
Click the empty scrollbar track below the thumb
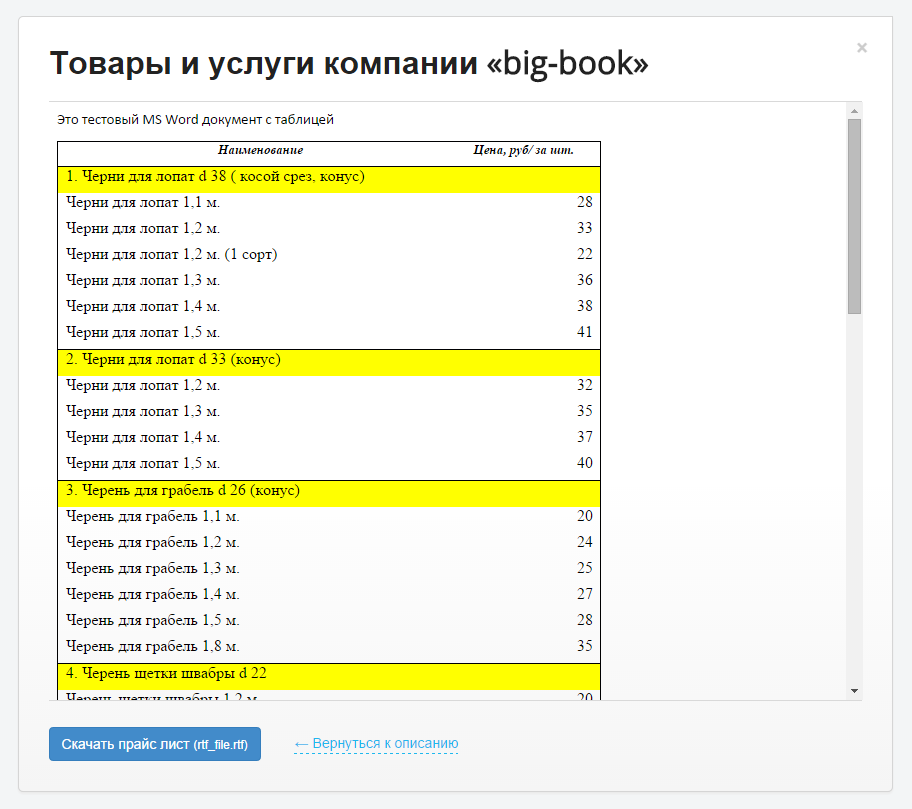[854, 500]
